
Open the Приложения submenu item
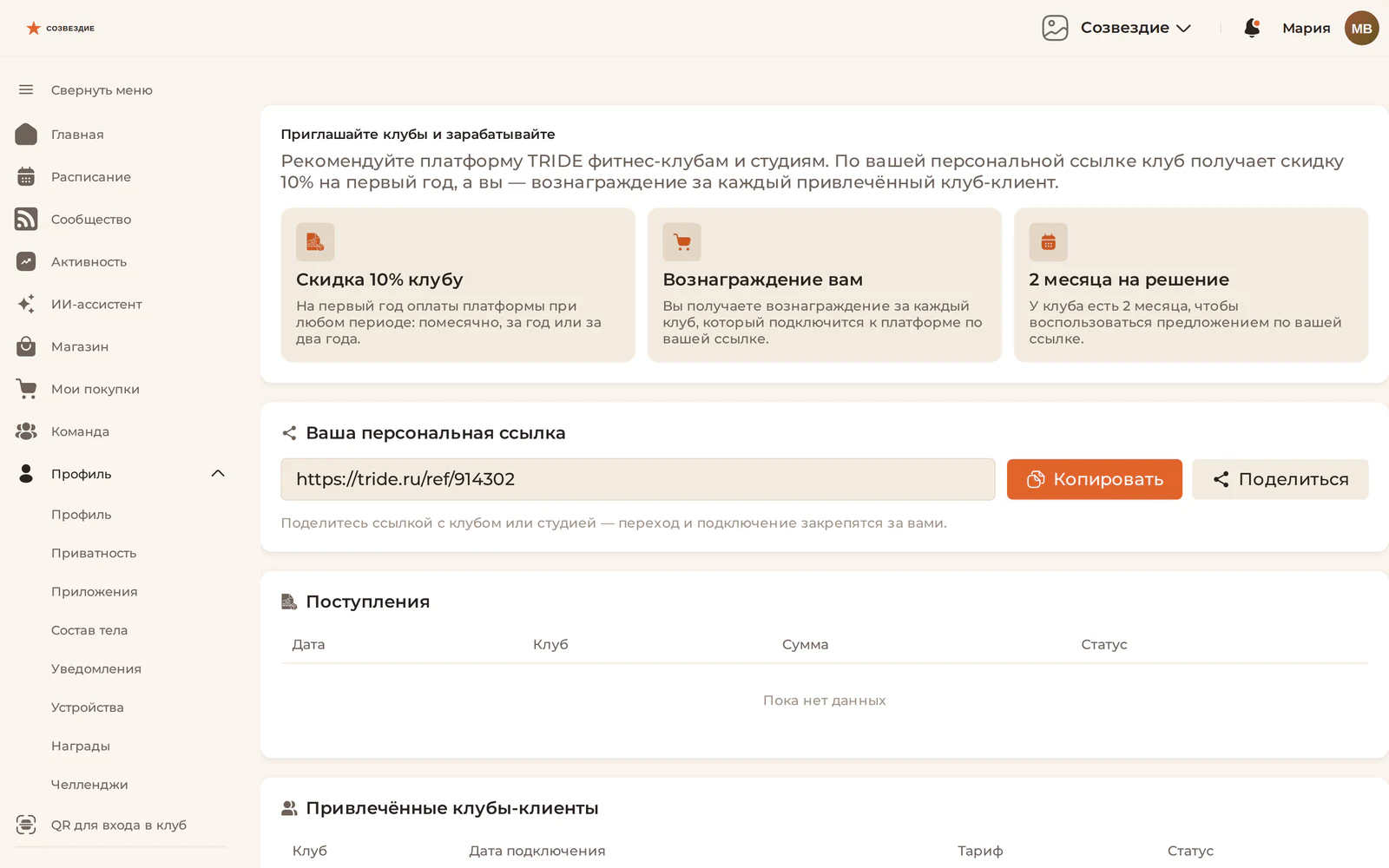click(94, 591)
